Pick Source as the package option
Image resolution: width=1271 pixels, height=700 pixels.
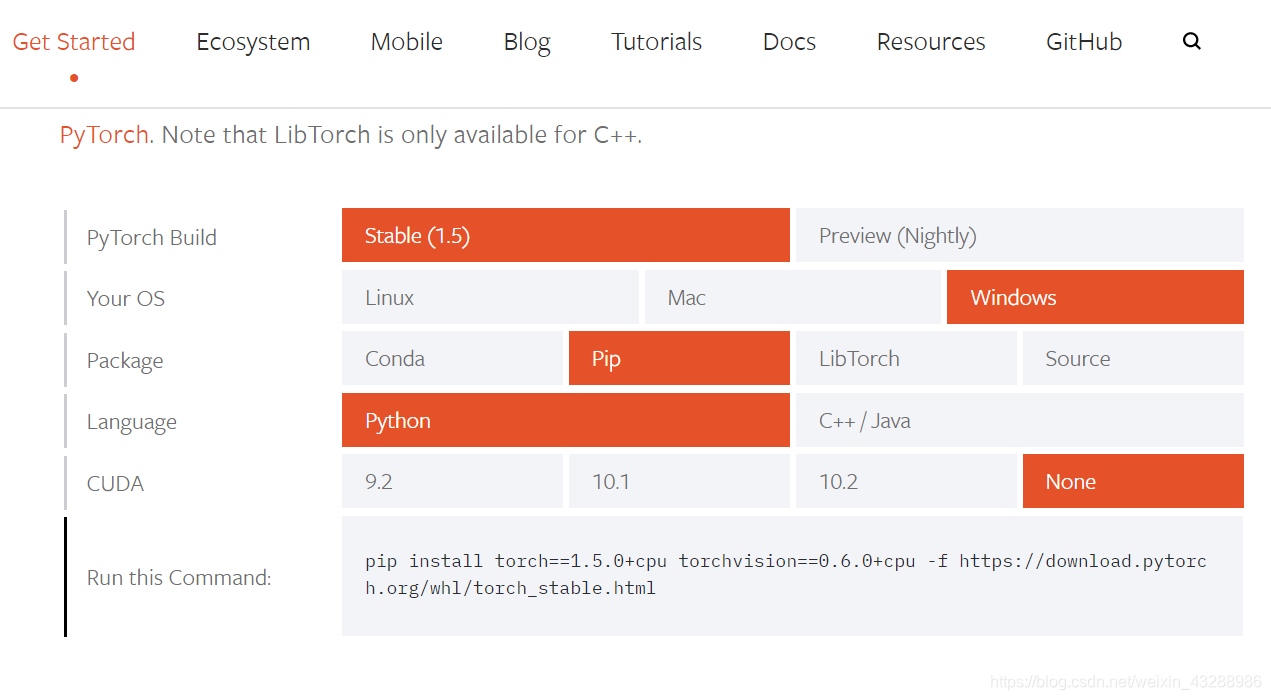(1133, 358)
